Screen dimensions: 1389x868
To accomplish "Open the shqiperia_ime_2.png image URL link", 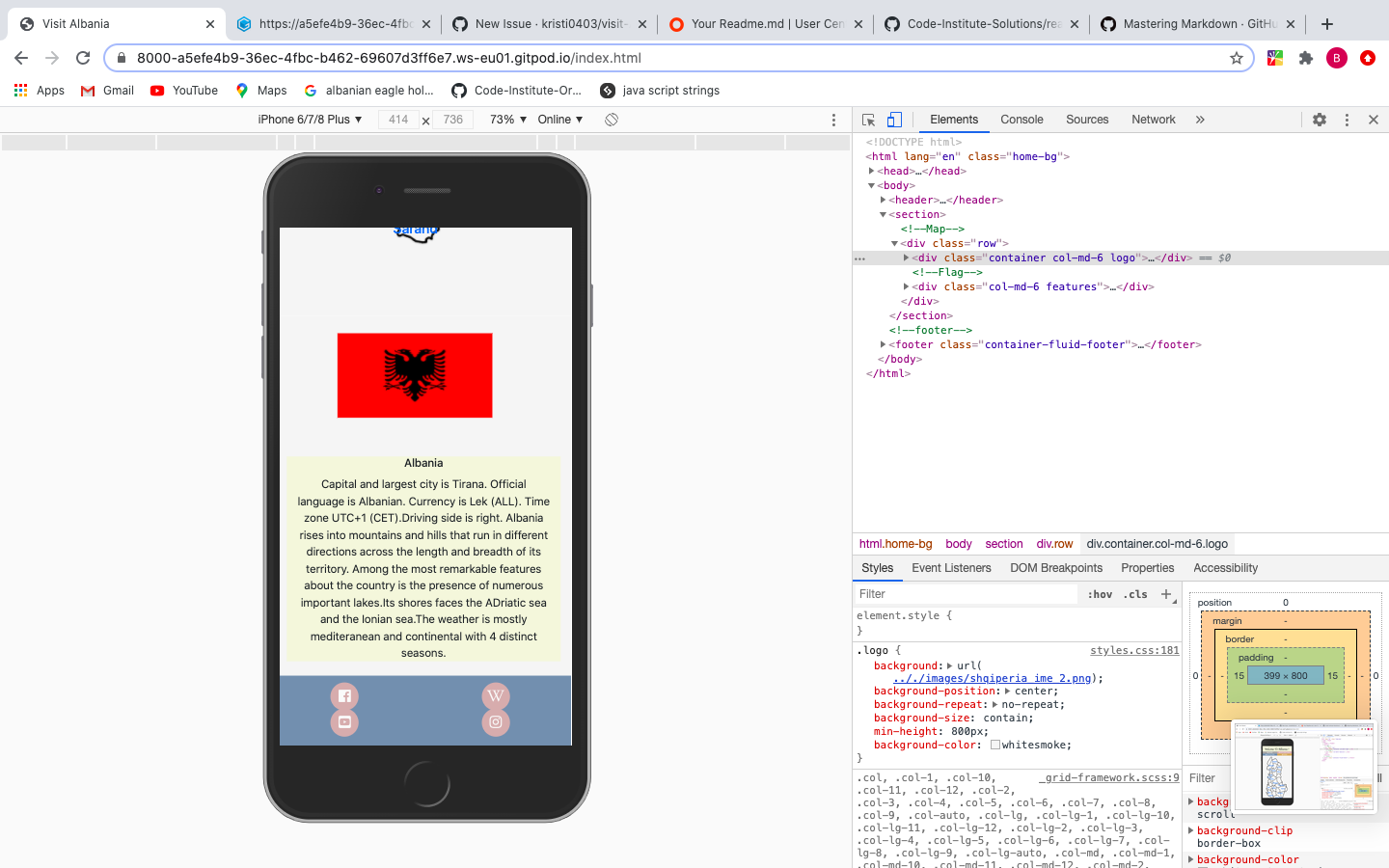I will tap(992, 678).
